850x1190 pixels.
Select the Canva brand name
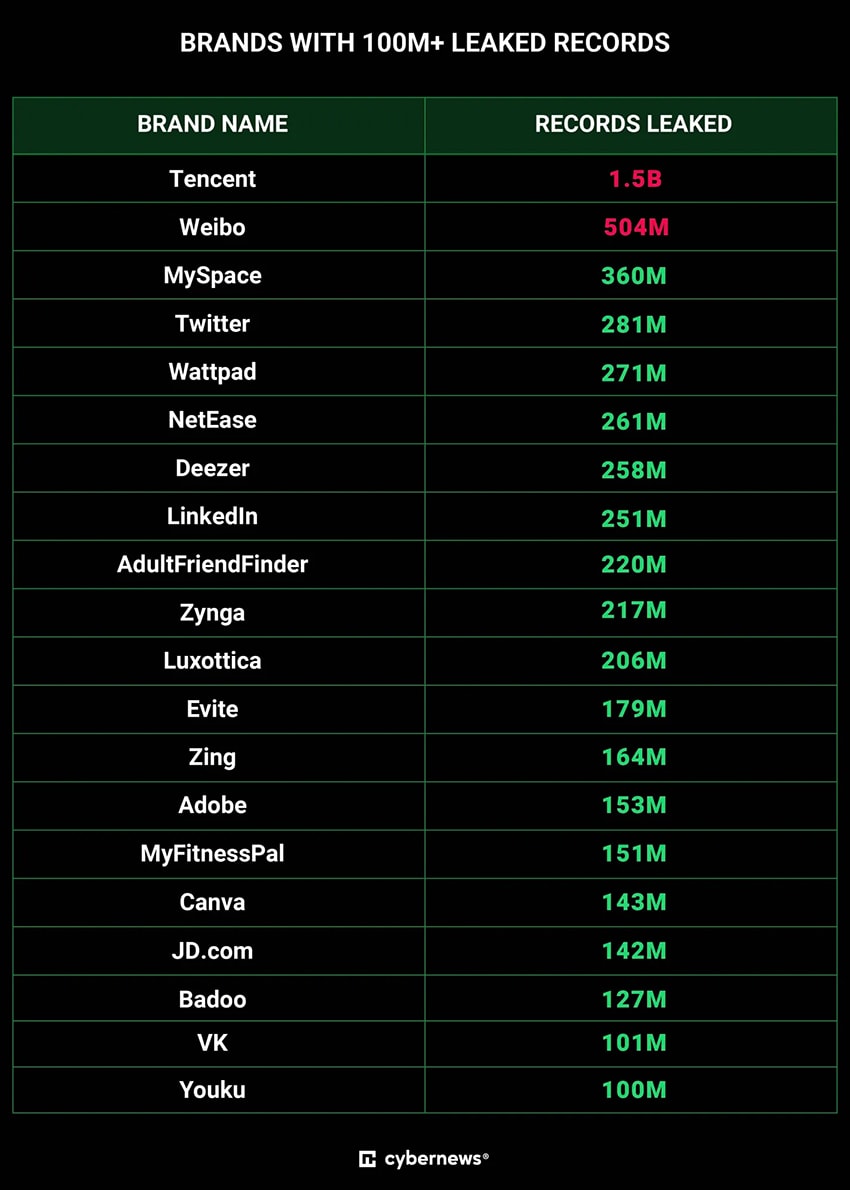tap(212, 902)
